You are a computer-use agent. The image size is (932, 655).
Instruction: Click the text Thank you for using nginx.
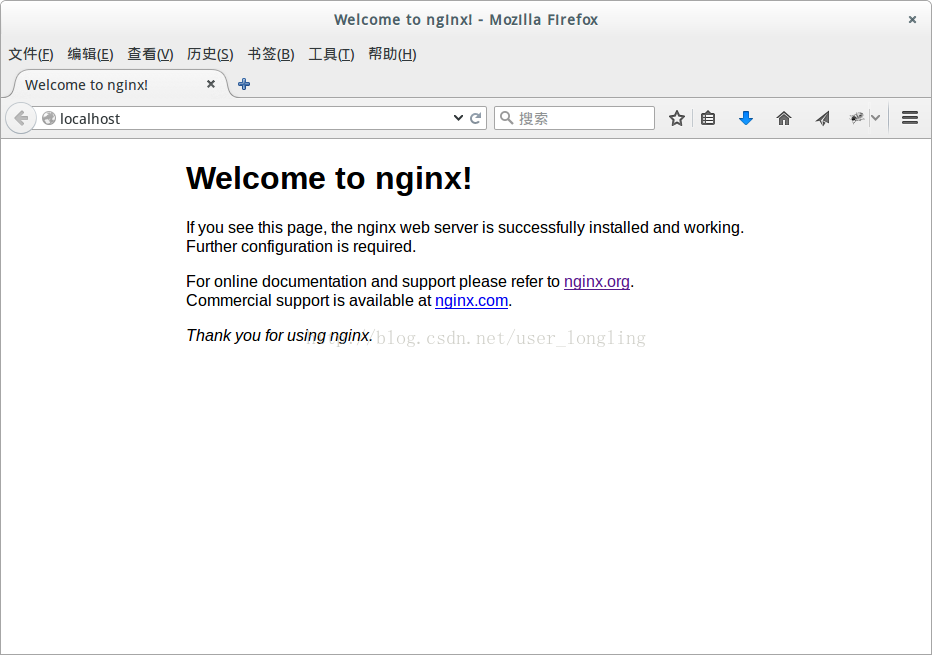[x=279, y=335]
